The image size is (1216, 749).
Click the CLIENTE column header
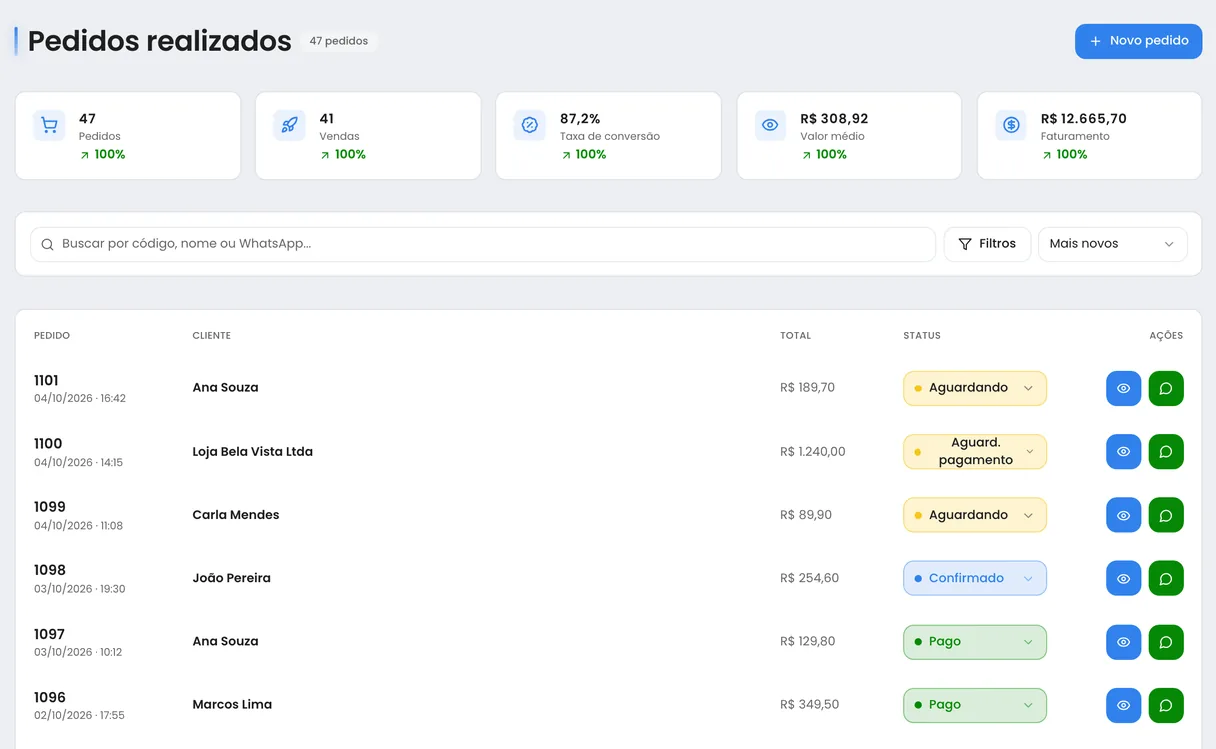[x=212, y=336]
